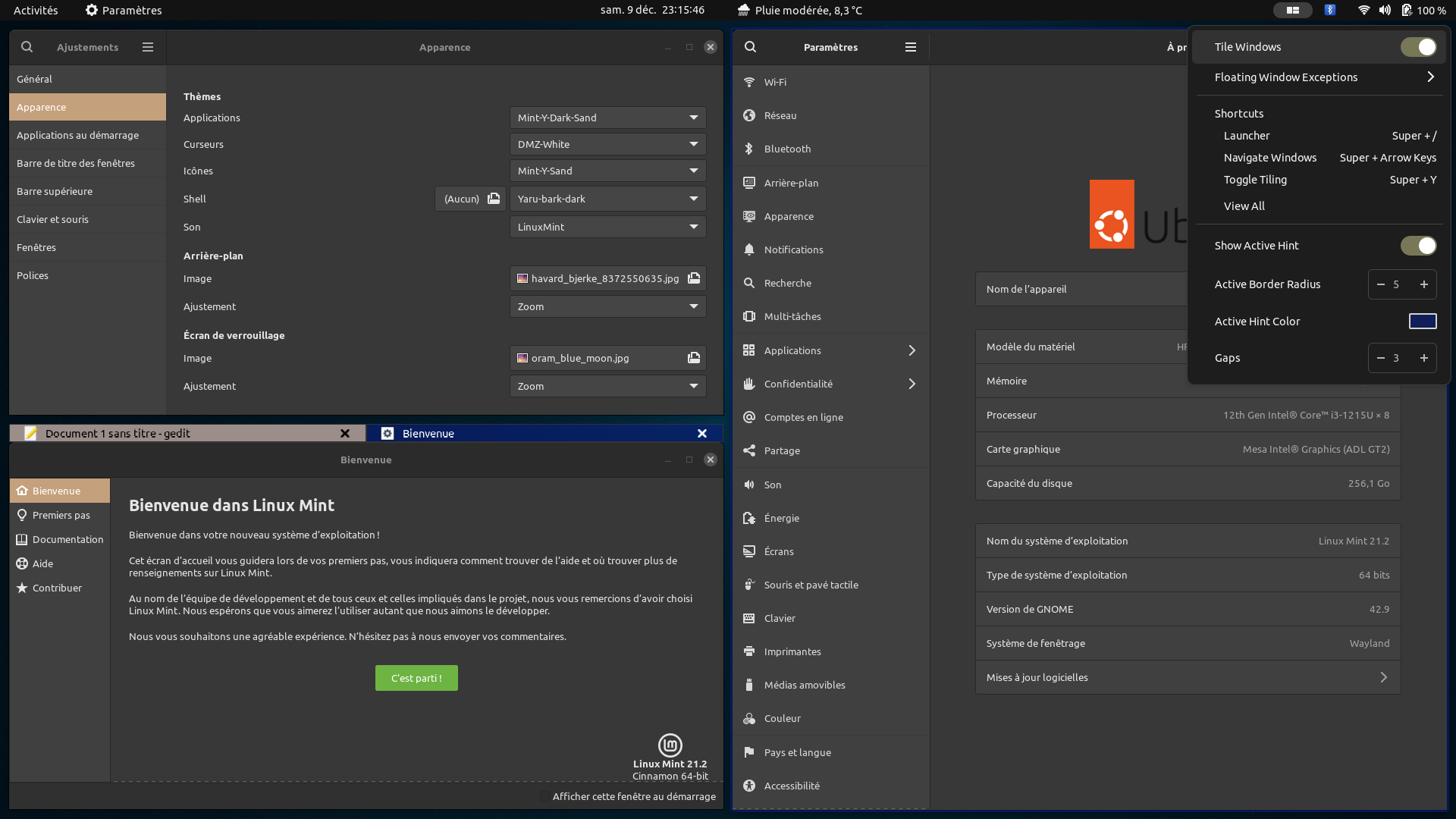Open Imprimantes settings in sidebar
The image size is (1456, 819).
(x=792, y=651)
